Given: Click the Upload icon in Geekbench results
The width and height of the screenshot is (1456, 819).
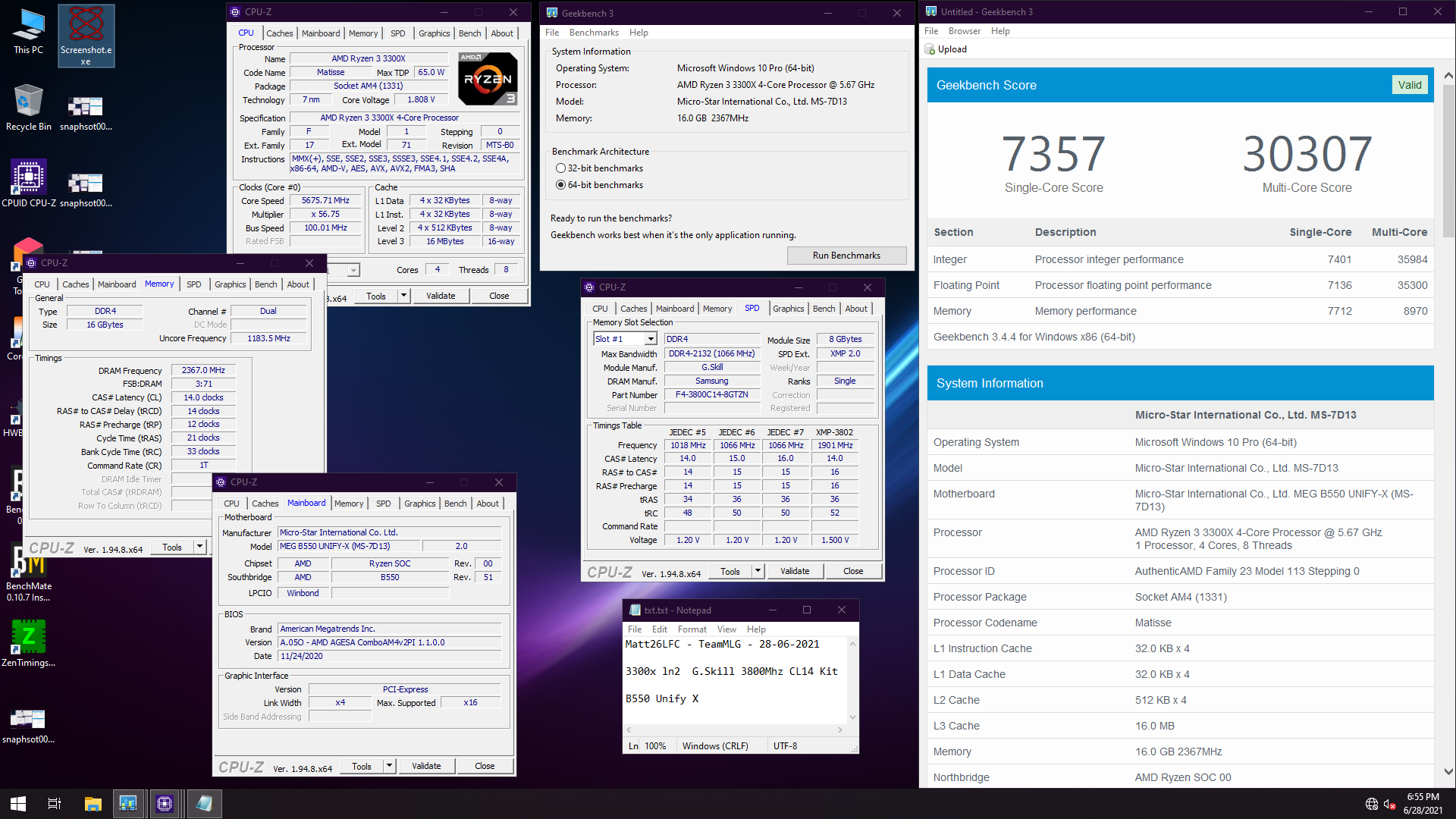Looking at the screenshot, I should [x=930, y=49].
